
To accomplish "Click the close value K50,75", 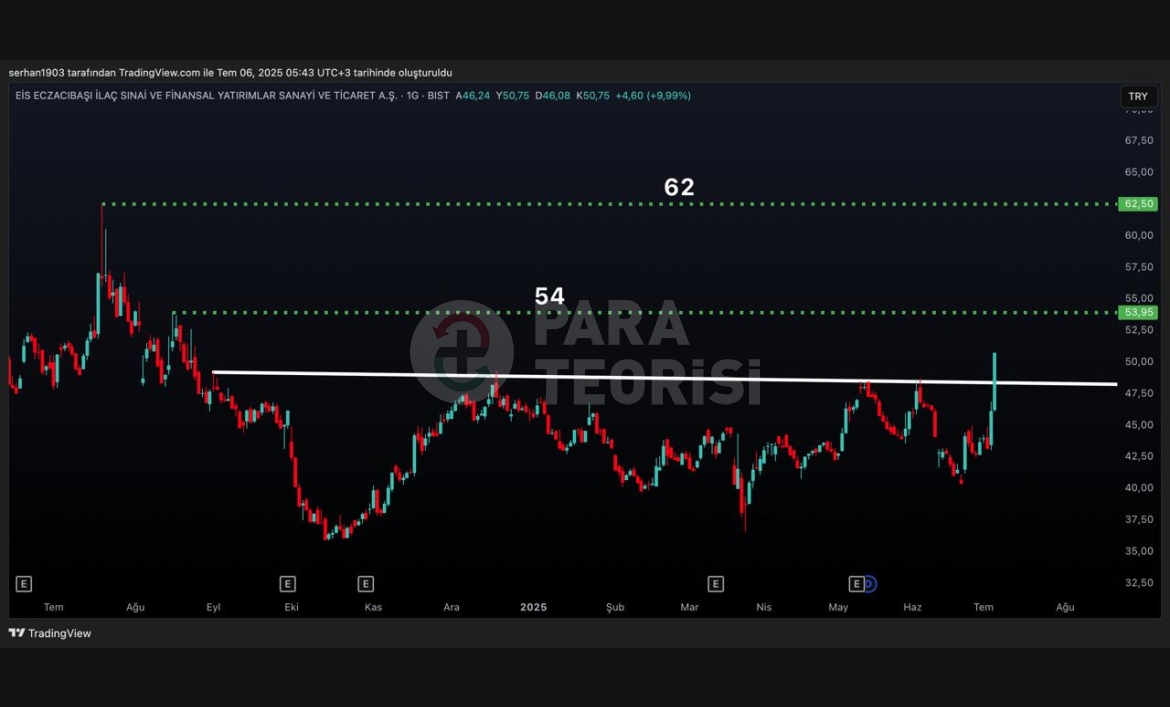I will (593, 95).
